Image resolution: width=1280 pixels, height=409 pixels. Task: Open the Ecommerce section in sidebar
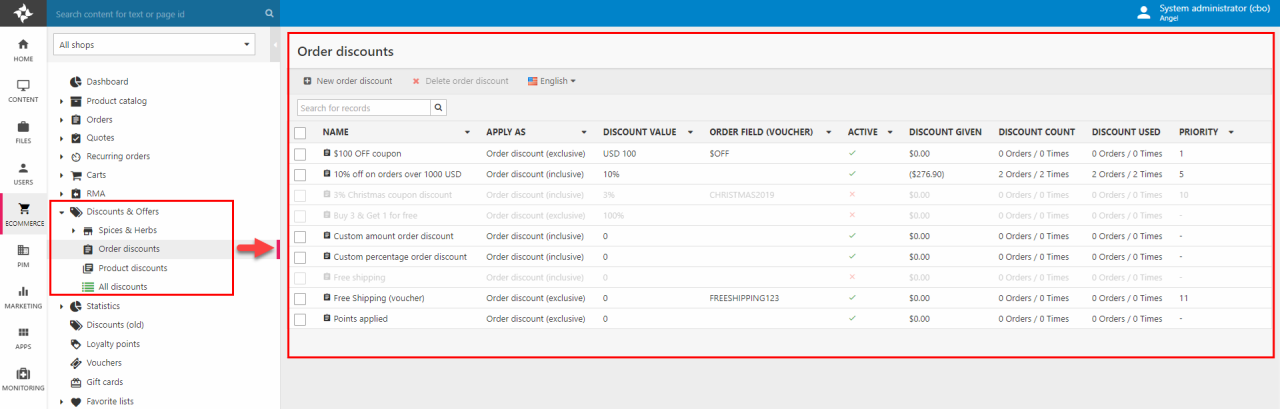coord(23,215)
